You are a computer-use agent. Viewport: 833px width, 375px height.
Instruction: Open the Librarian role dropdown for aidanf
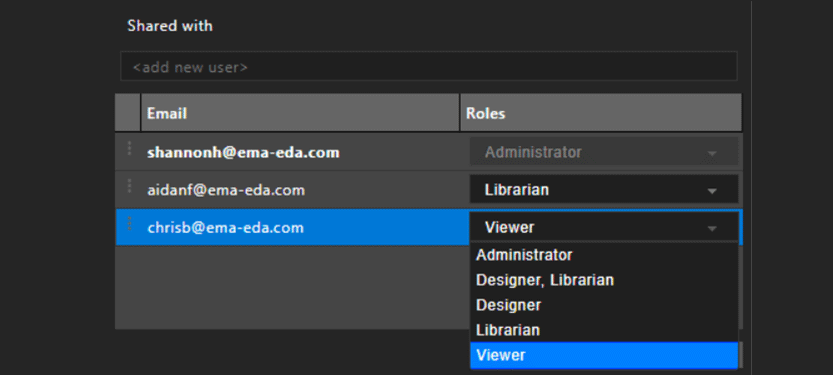604,190
